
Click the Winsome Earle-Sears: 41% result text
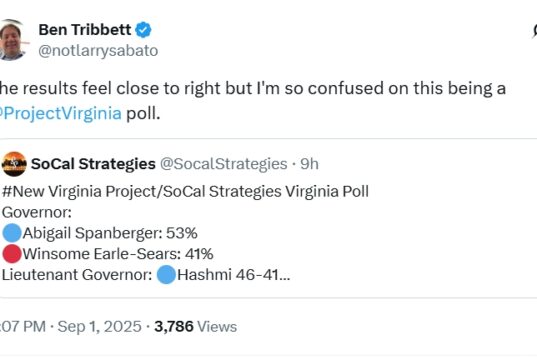pyautogui.click(x=118, y=254)
